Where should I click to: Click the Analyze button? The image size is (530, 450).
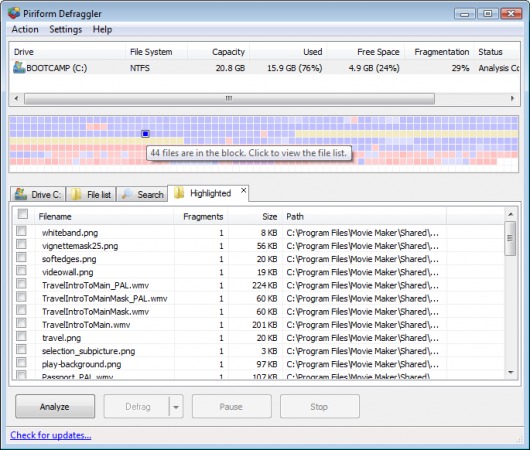point(55,406)
